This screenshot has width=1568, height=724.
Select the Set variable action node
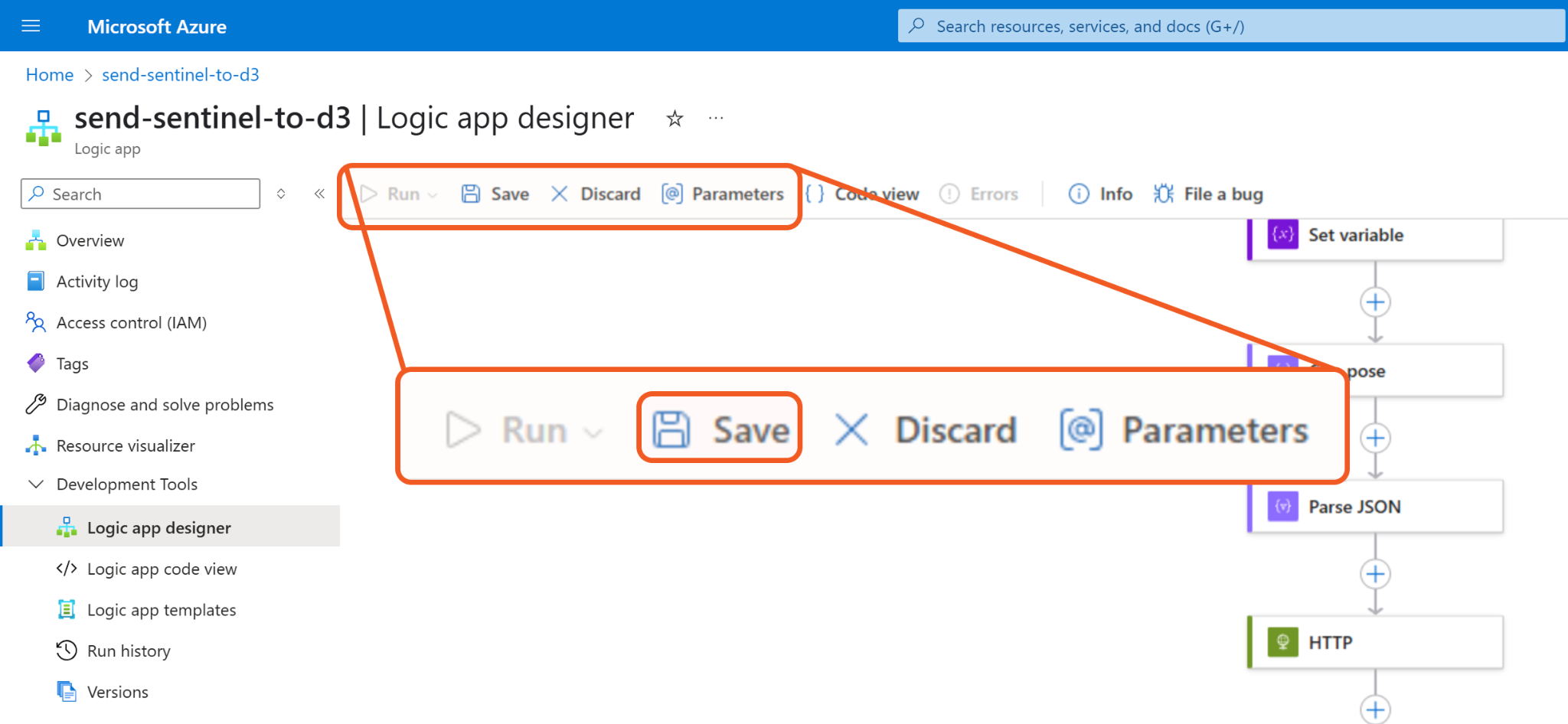point(1375,236)
